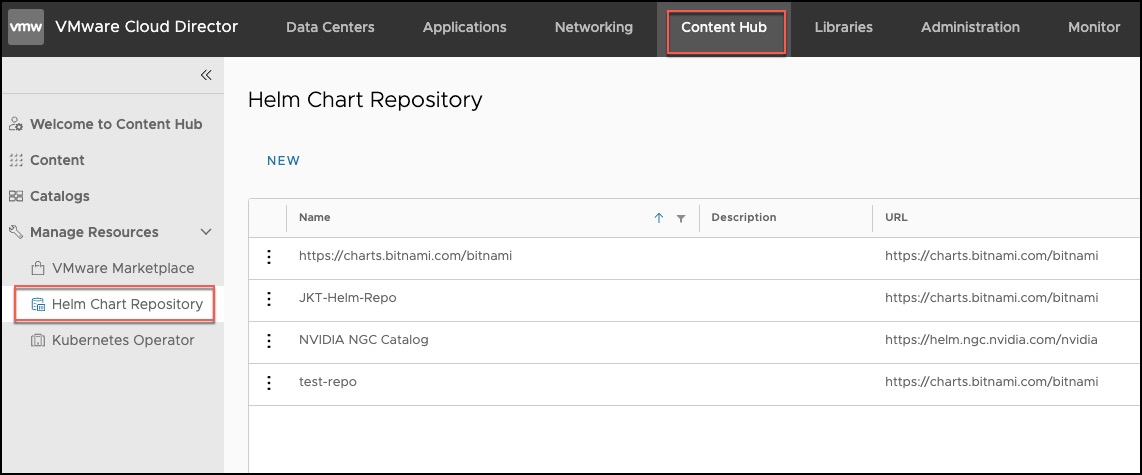Open Catalogs from the sidebar
1142x475 pixels.
tap(59, 196)
